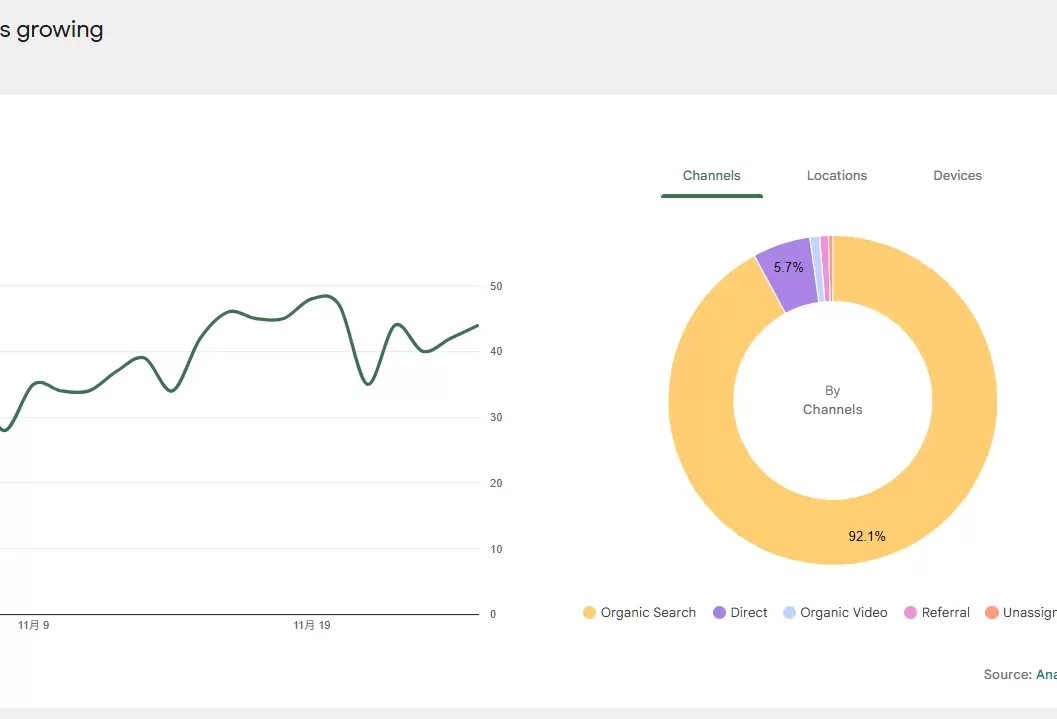Screen dimensions: 1057x719
Task: Open the Locations tab
Action: coord(836,176)
